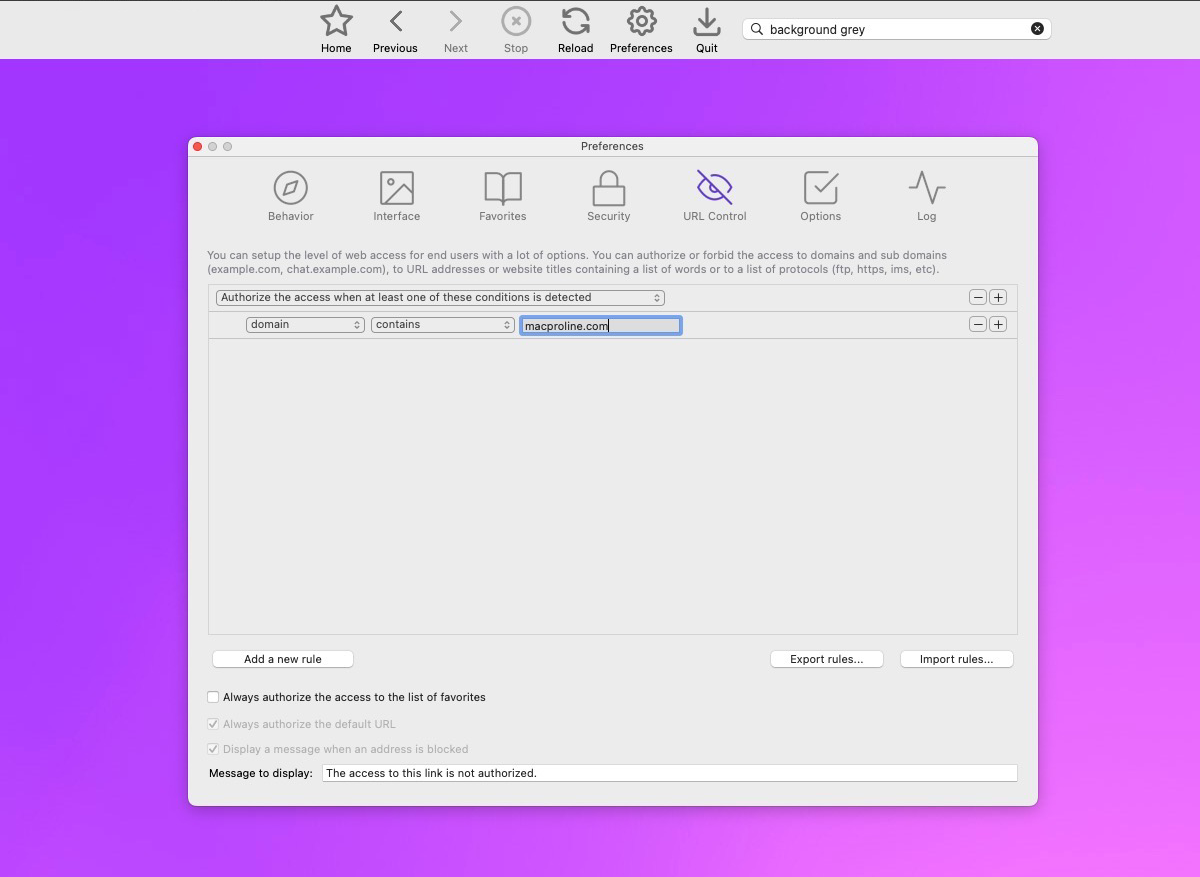Reload the page with Reload icon
This screenshot has height=877, width=1200.
pos(575,21)
